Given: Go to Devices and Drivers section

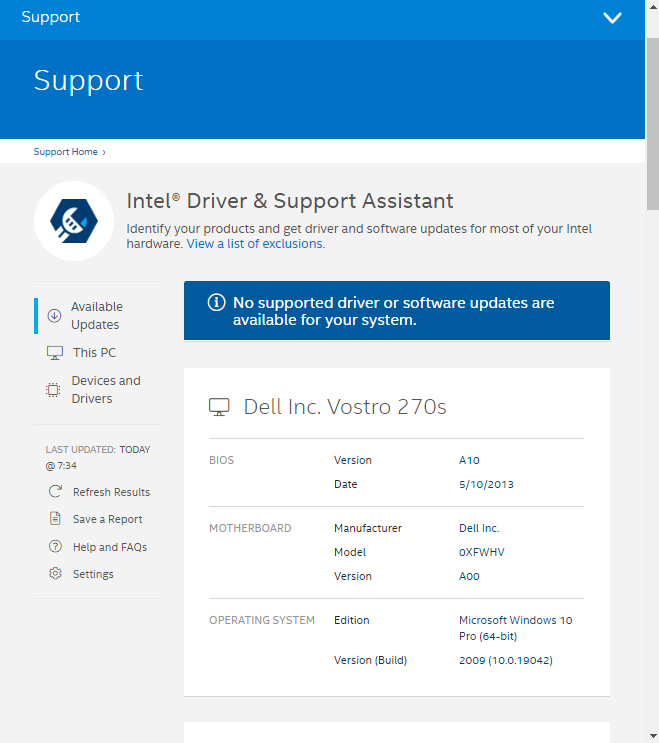Looking at the screenshot, I should [x=106, y=390].
